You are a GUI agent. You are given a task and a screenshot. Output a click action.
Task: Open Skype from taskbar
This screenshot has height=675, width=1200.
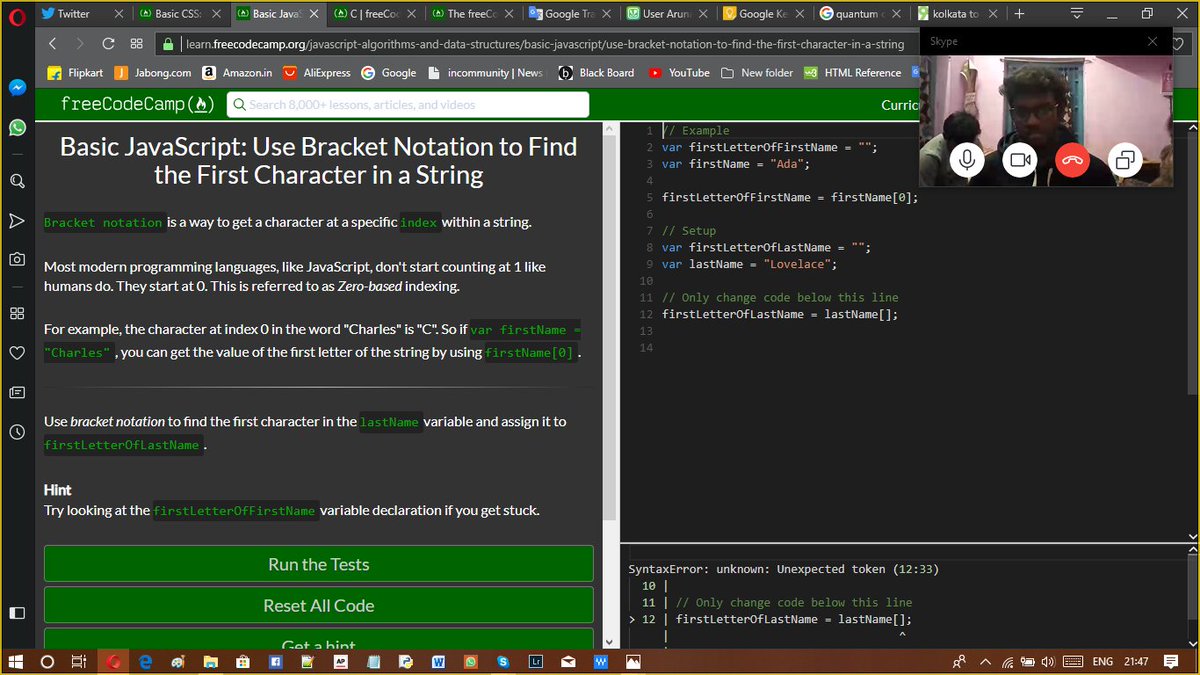[503, 662]
